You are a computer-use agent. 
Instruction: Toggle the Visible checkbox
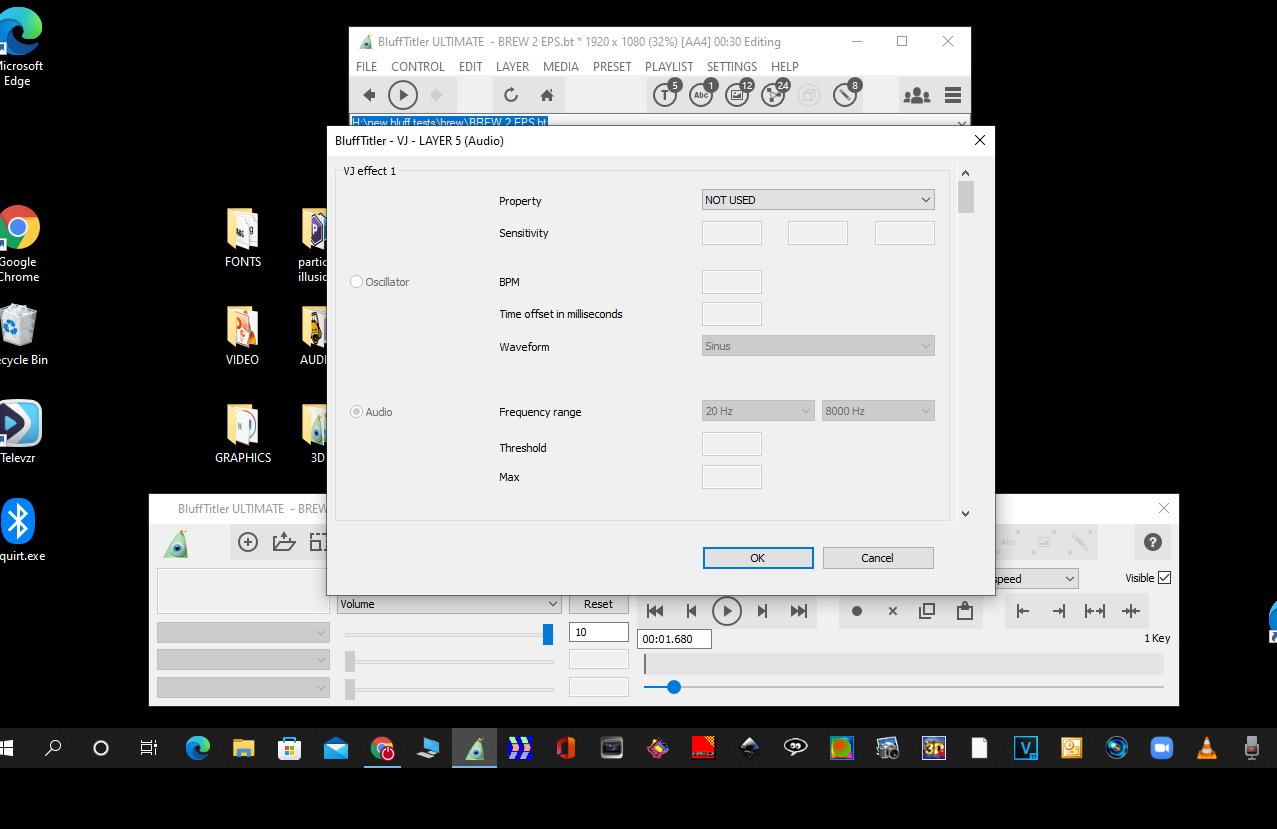[1164, 578]
